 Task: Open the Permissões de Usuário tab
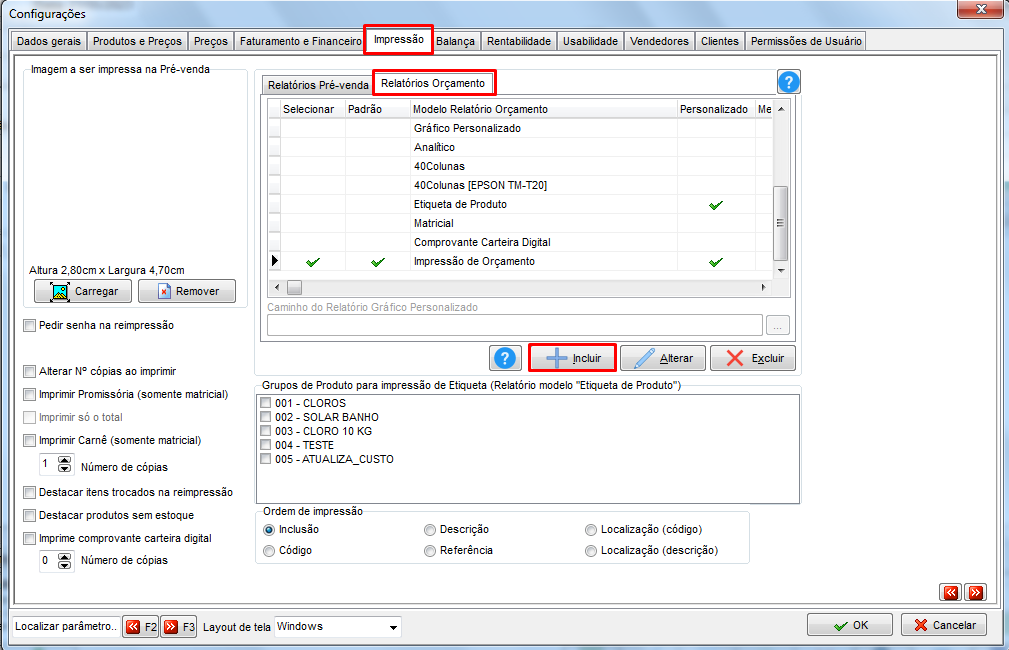click(x=806, y=41)
